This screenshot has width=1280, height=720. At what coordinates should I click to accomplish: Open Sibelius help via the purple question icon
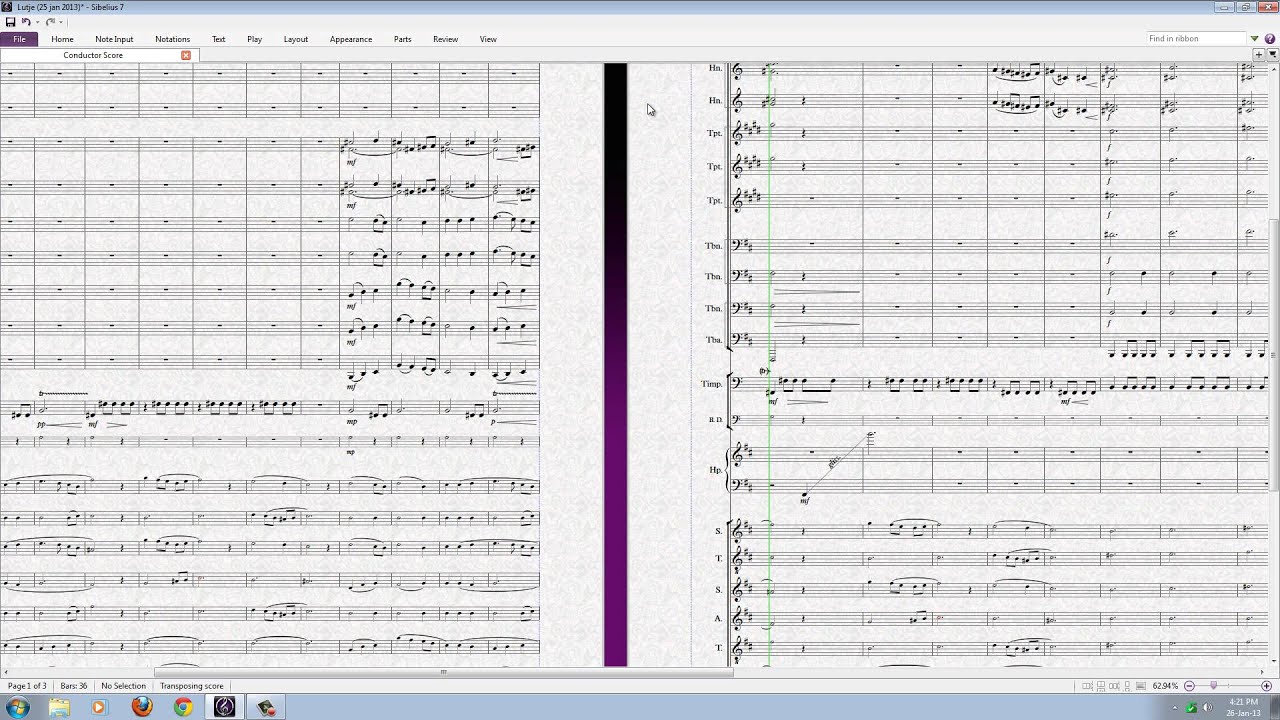[x=1270, y=39]
